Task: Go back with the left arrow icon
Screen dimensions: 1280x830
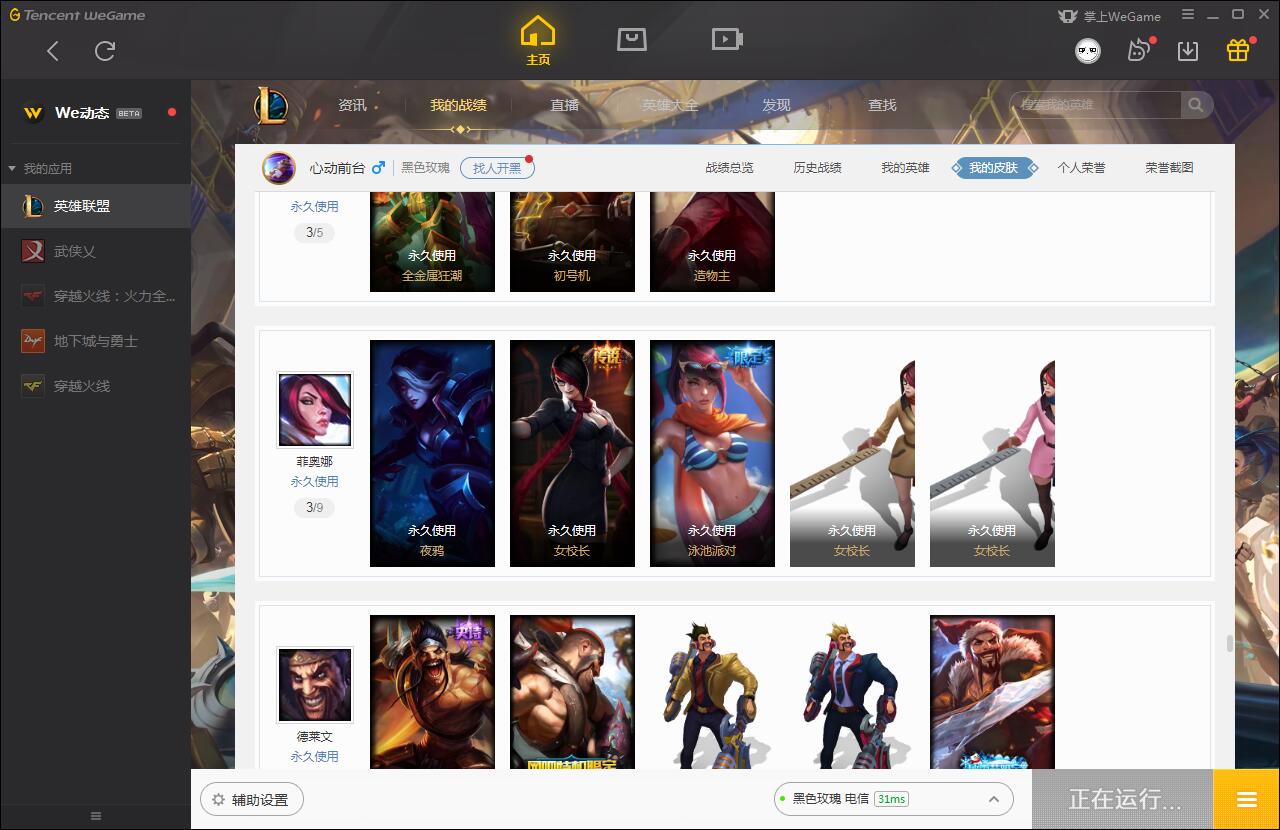Action: point(53,51)
